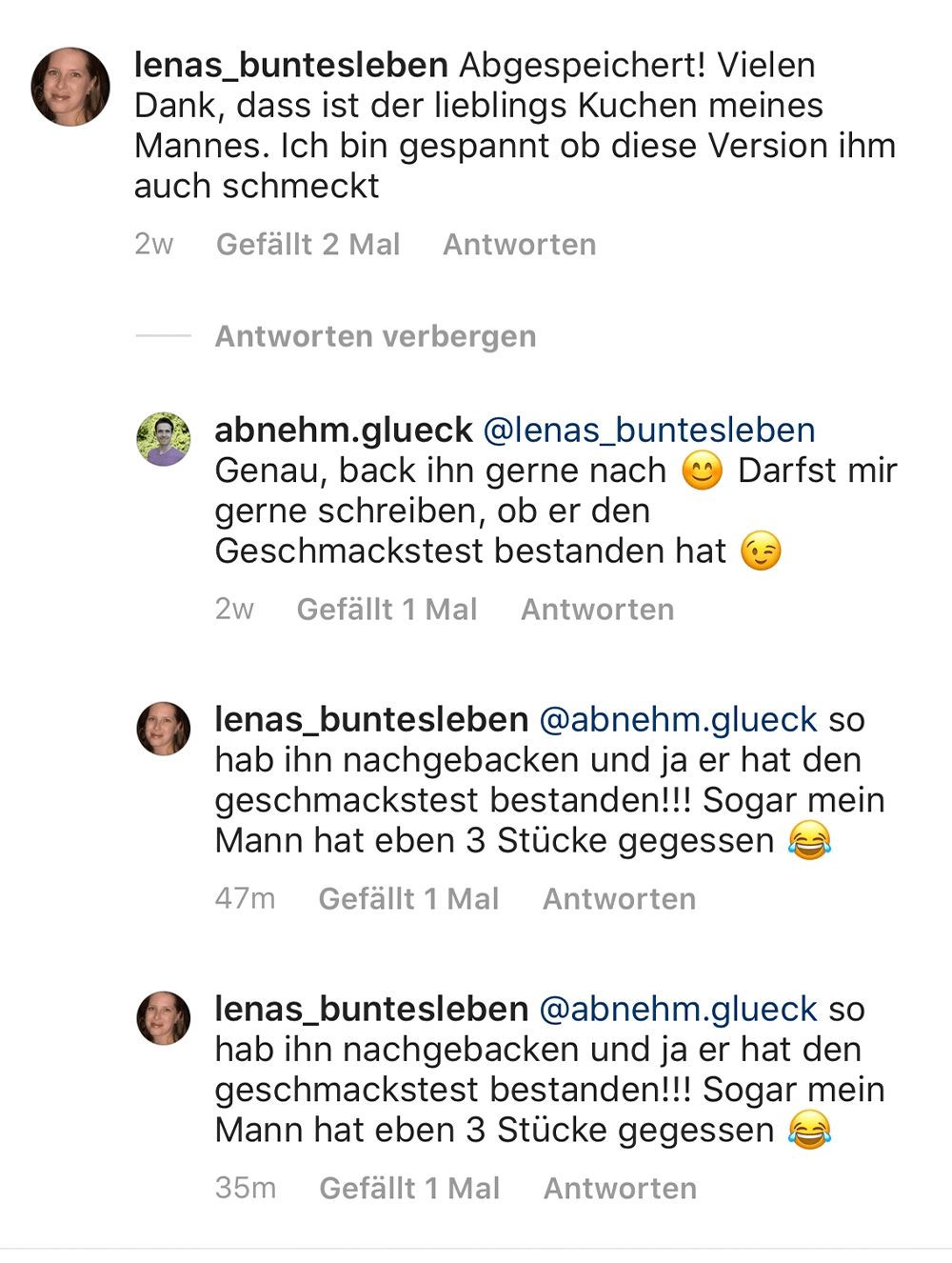Follow @abnehm.glueck mention in 47m reply

pyautogui.click(x=678, y=720)
